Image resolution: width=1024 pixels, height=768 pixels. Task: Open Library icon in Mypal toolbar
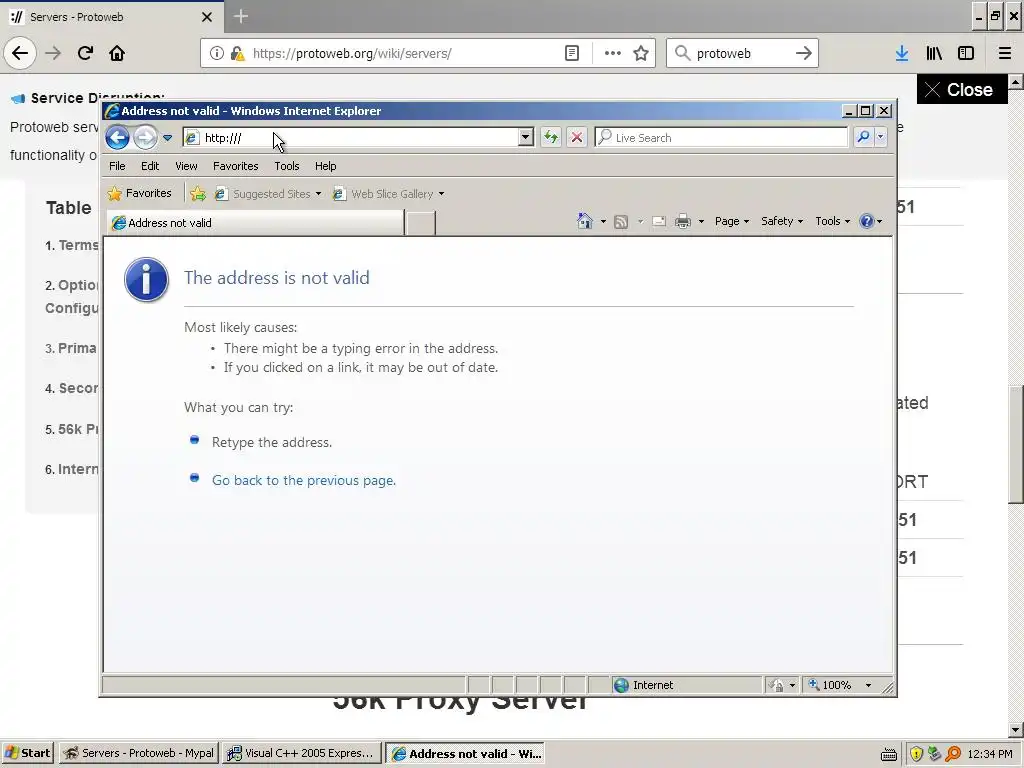point(934,53)
